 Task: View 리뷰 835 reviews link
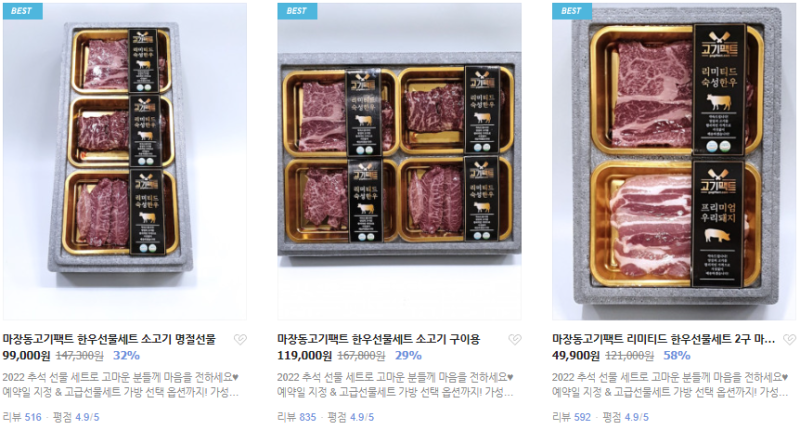pyautogui.click(x=297, y=417)
